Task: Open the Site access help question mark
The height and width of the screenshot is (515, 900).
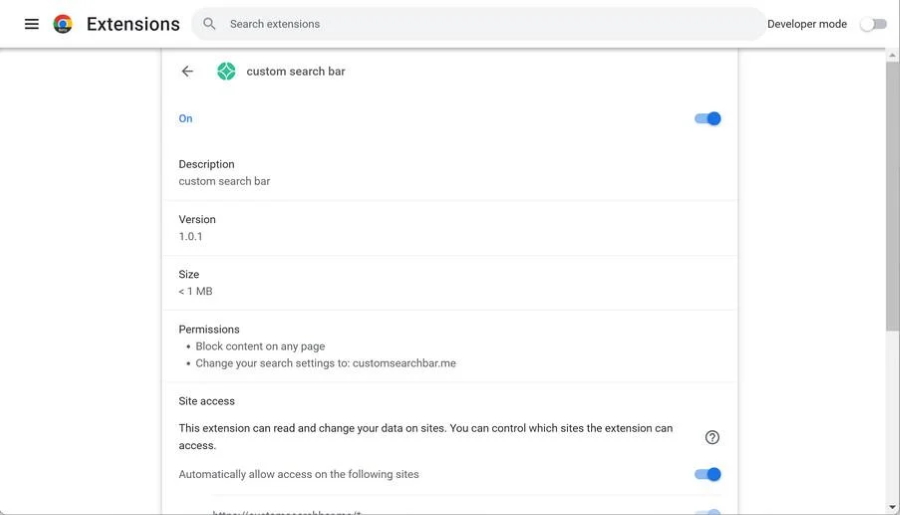Action: 712,437
